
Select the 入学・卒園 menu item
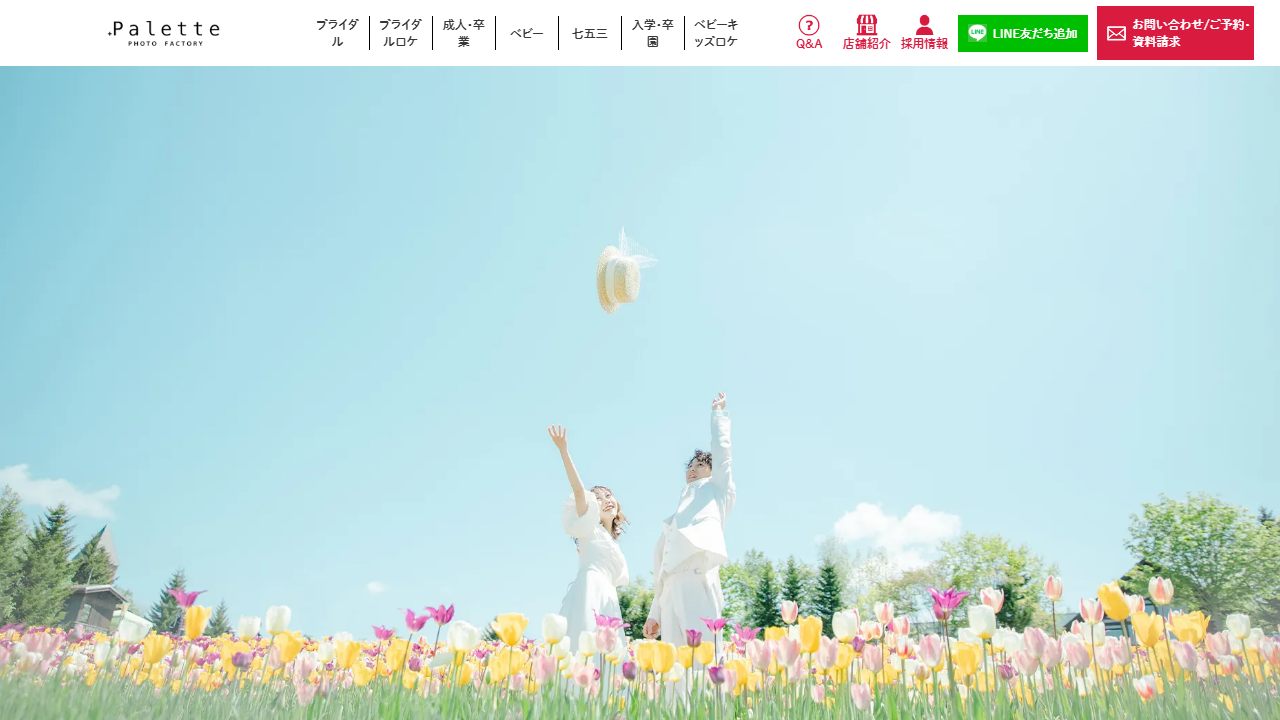[x=653, y=33]
